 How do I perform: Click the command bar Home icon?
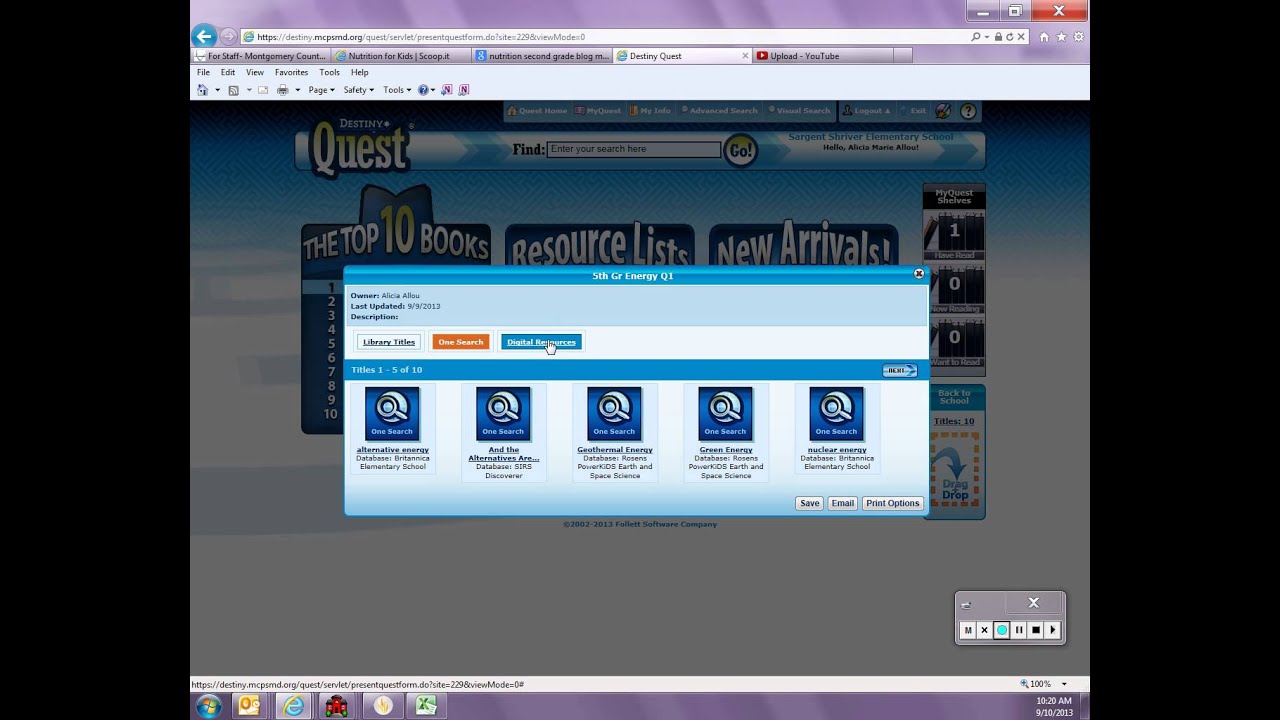(203, 90)
